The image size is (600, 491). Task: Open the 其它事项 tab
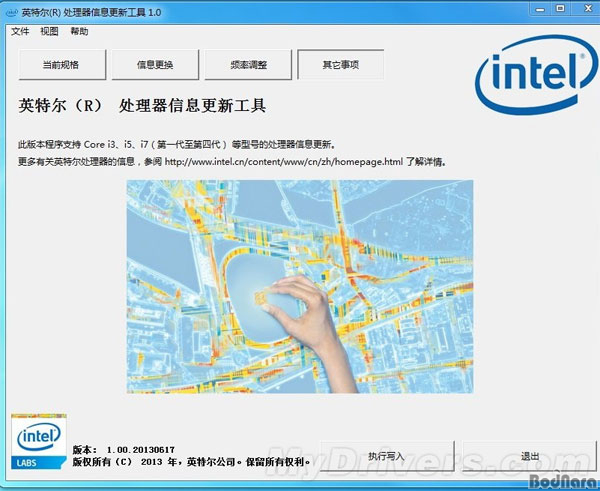pyautogui.click(x=340, y=65)
